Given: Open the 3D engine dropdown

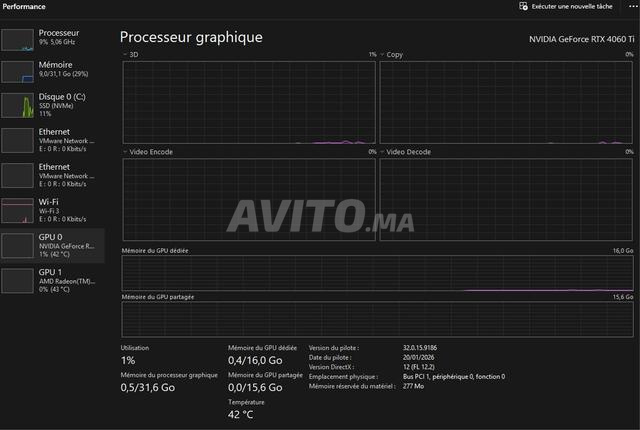Looking at the screenshot, I should pos(131,55).
